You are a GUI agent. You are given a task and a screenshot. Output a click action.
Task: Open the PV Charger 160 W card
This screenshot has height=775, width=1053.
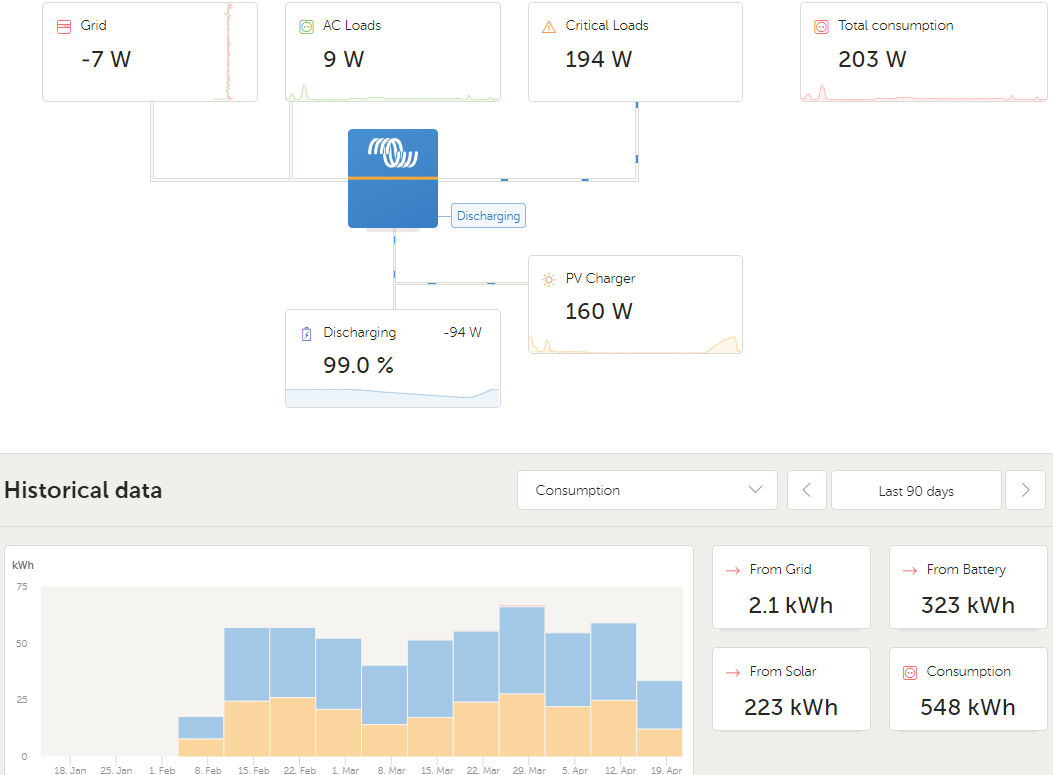[635, 304]
